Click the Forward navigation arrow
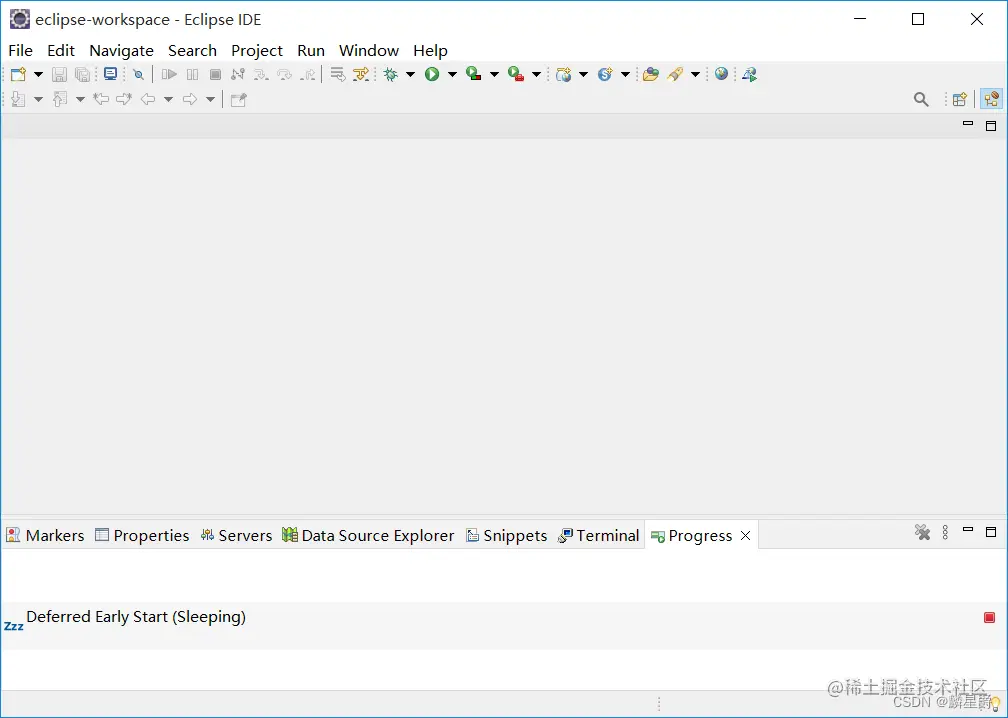 coord(190,99)
